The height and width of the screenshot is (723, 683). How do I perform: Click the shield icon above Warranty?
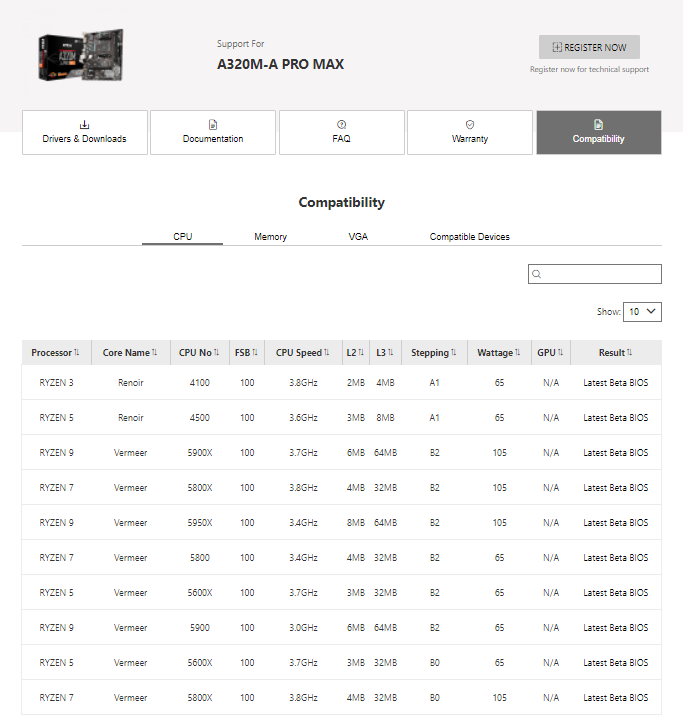click(x=470, y=124)
